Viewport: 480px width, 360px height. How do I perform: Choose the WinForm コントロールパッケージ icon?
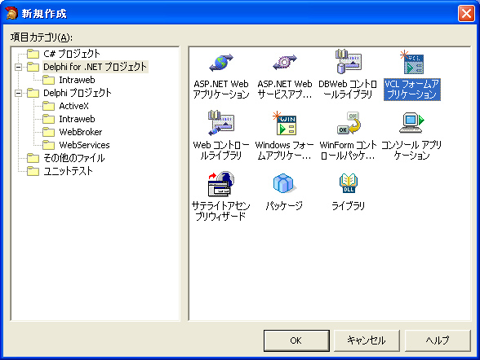coord(348,123)
